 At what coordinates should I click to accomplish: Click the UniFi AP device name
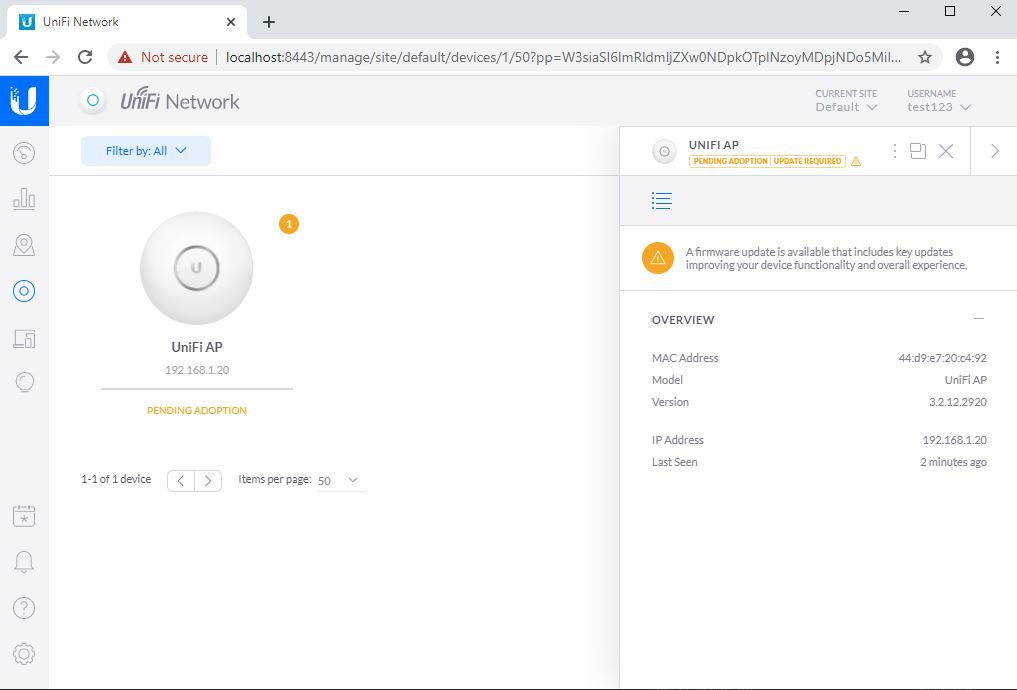point(197,347)
